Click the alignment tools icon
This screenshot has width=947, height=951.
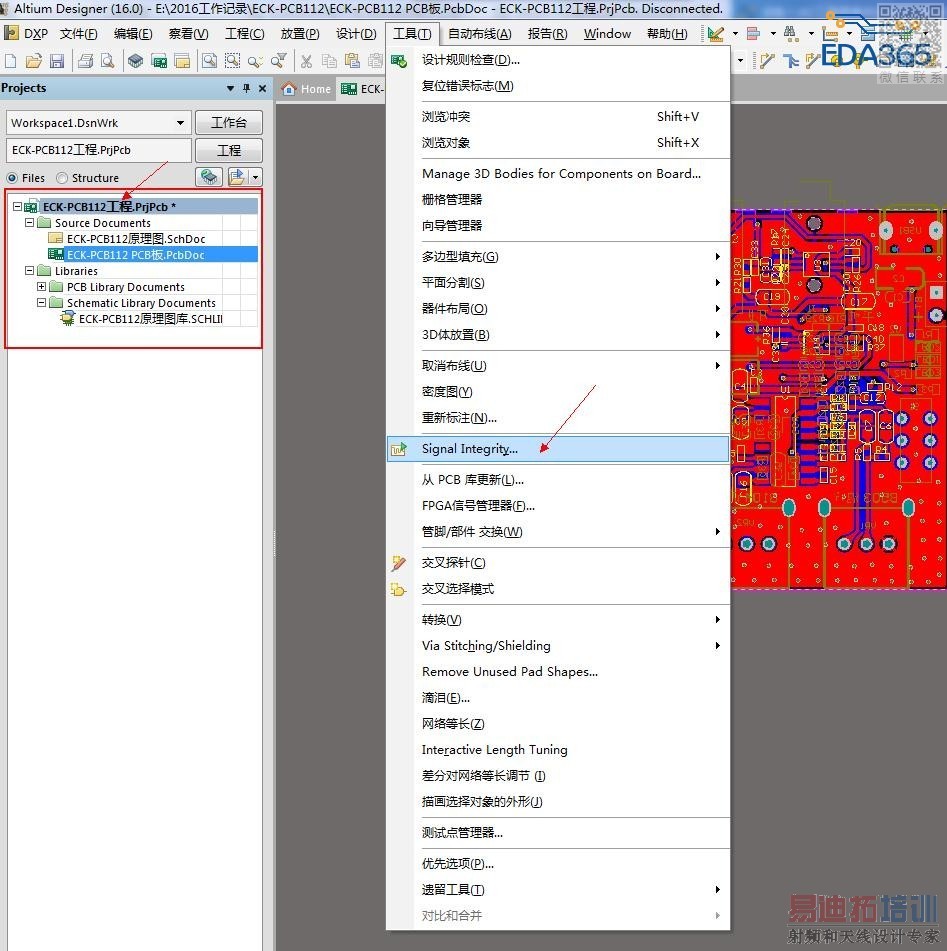point(753,33)
